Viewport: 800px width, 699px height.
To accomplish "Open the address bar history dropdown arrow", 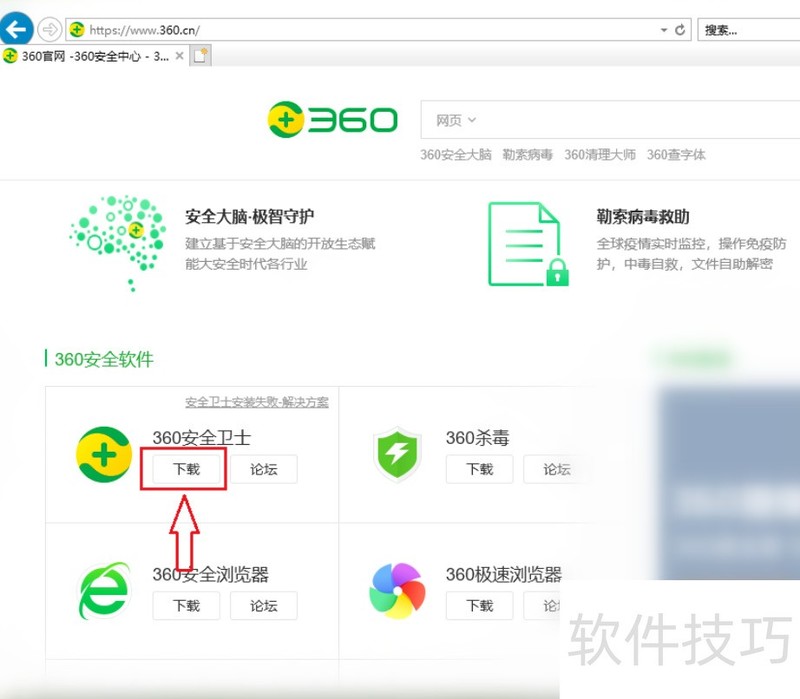I will click(x=664, y=30).
